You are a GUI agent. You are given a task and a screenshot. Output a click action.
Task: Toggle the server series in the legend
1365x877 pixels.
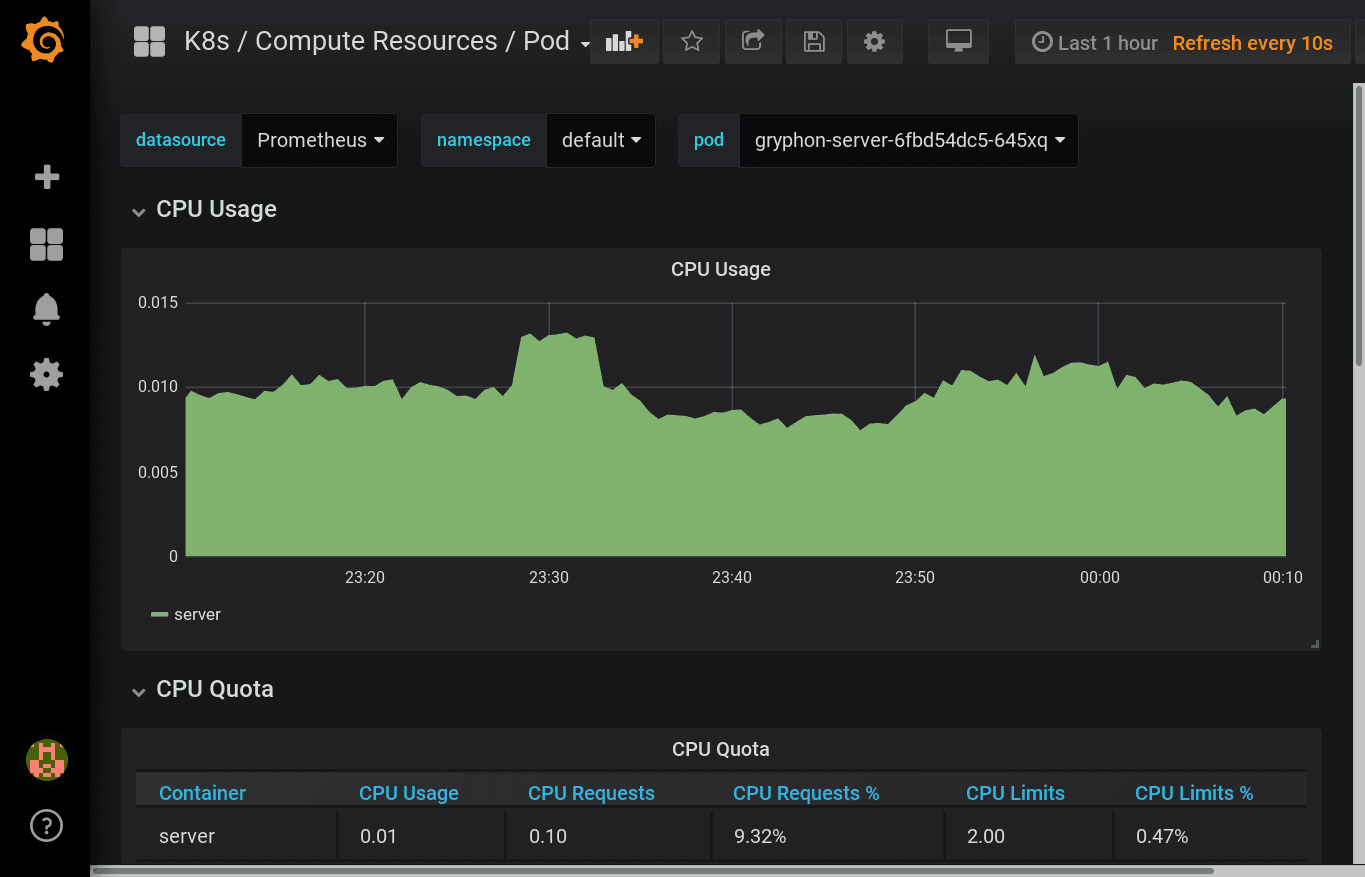tap(196, 614)
